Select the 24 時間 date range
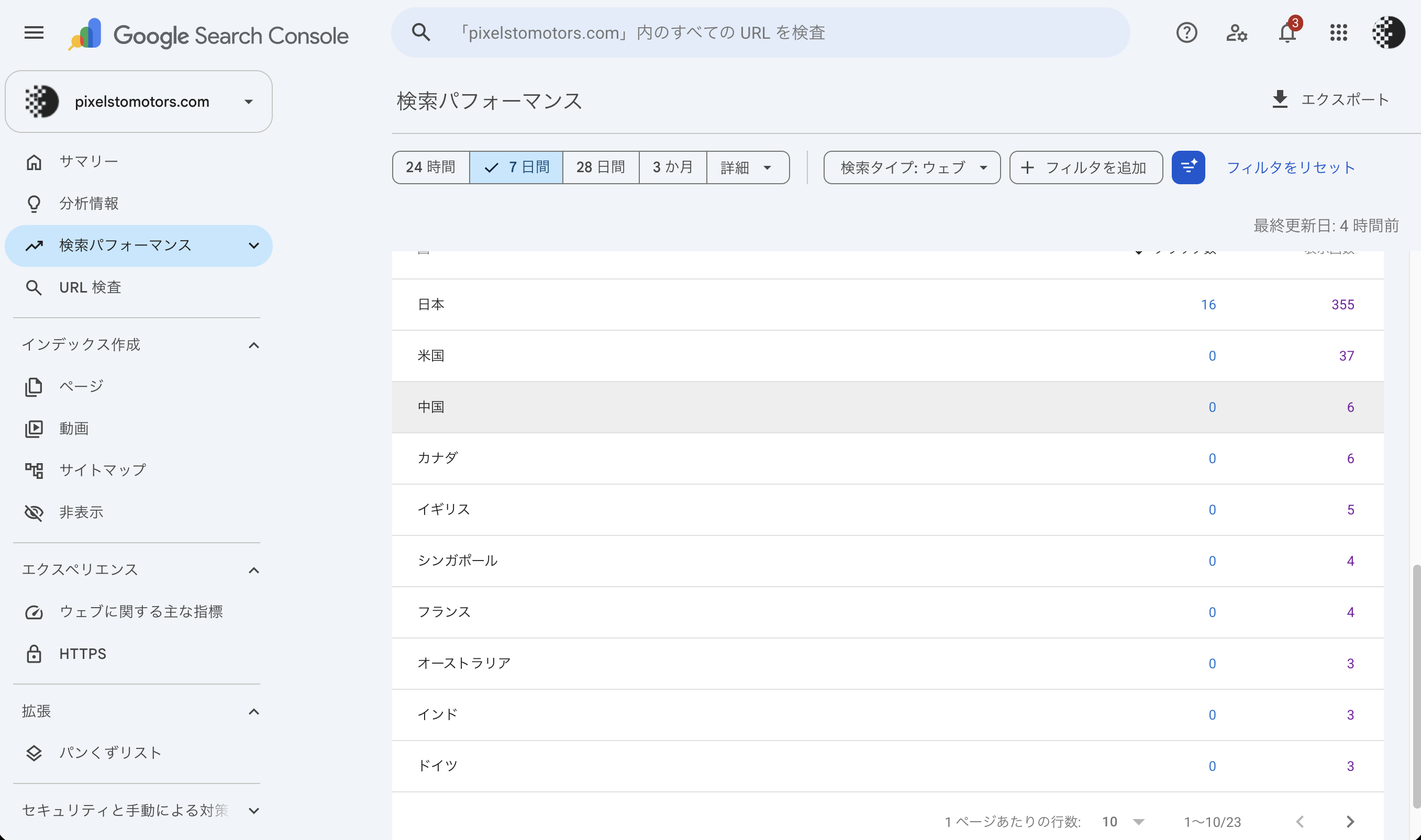Viewport: 1421px width, 840px height. [x=431, y=167]
